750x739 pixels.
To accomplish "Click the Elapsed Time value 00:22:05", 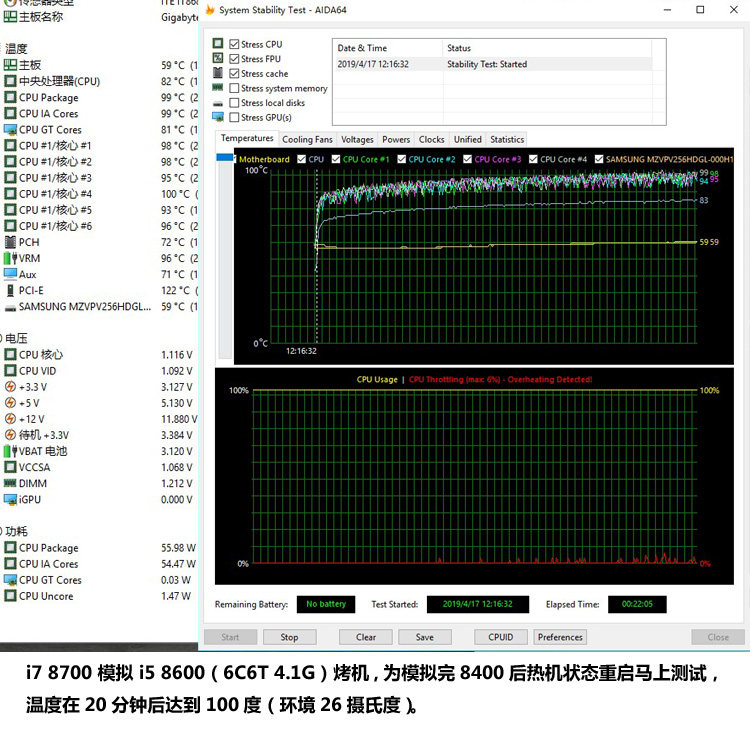I will pos(637,604).
